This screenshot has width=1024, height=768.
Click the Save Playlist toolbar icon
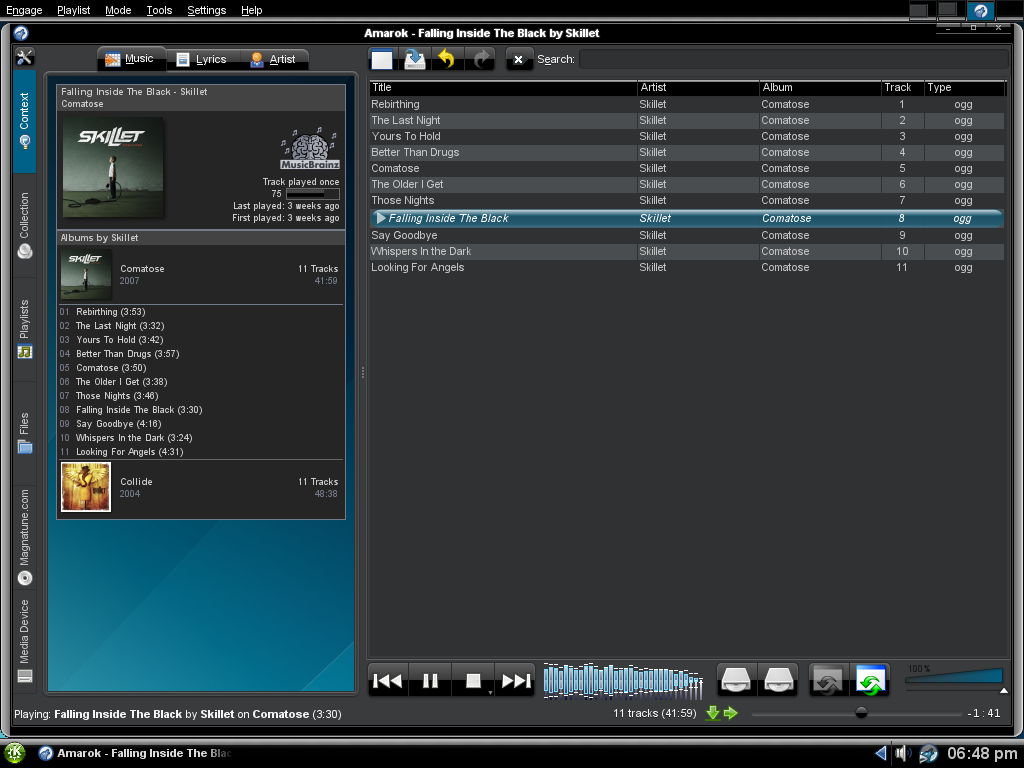coord(415,59)
